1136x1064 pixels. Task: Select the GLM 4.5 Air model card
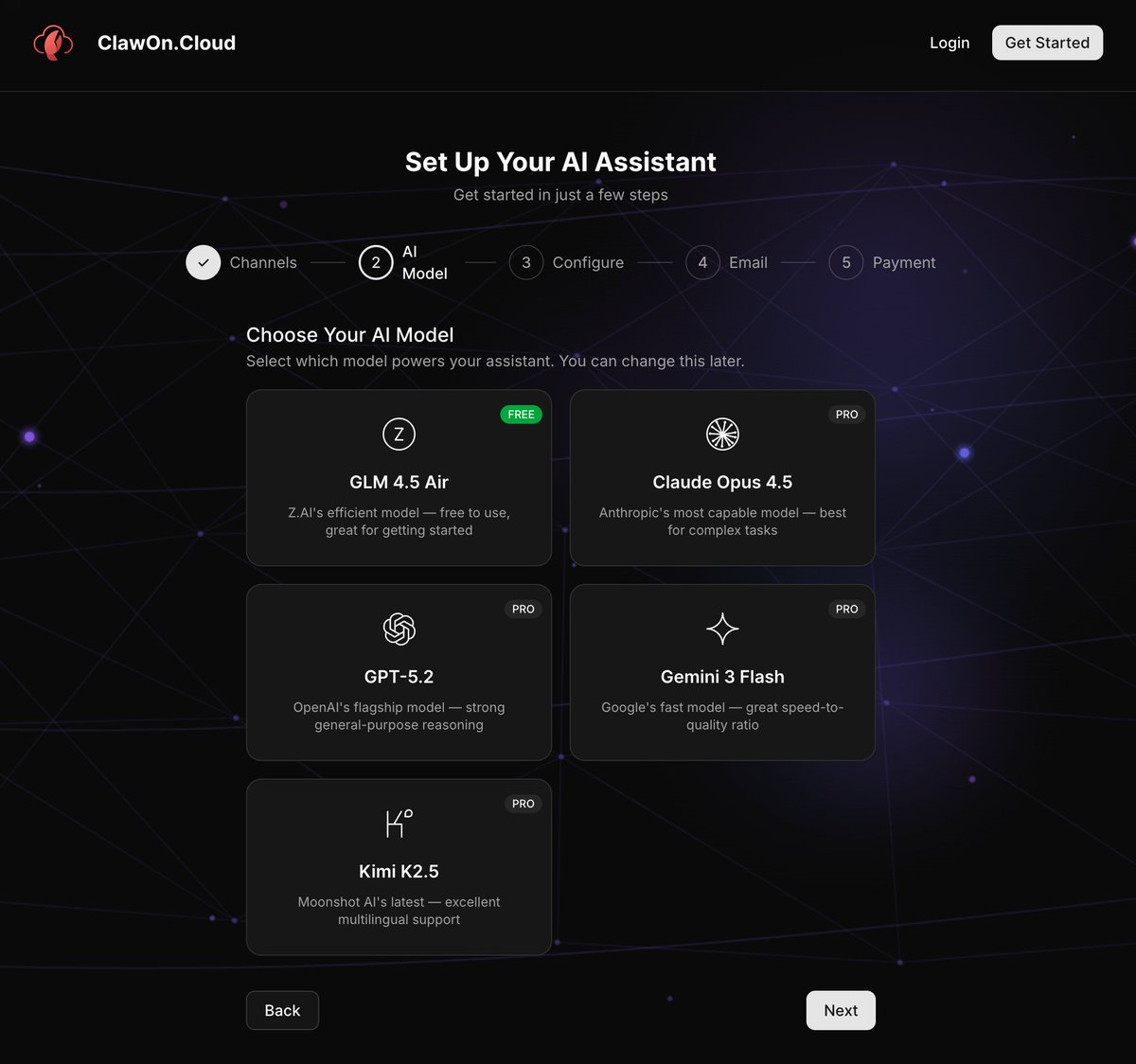pyautogui.click(x=399, y=477)
